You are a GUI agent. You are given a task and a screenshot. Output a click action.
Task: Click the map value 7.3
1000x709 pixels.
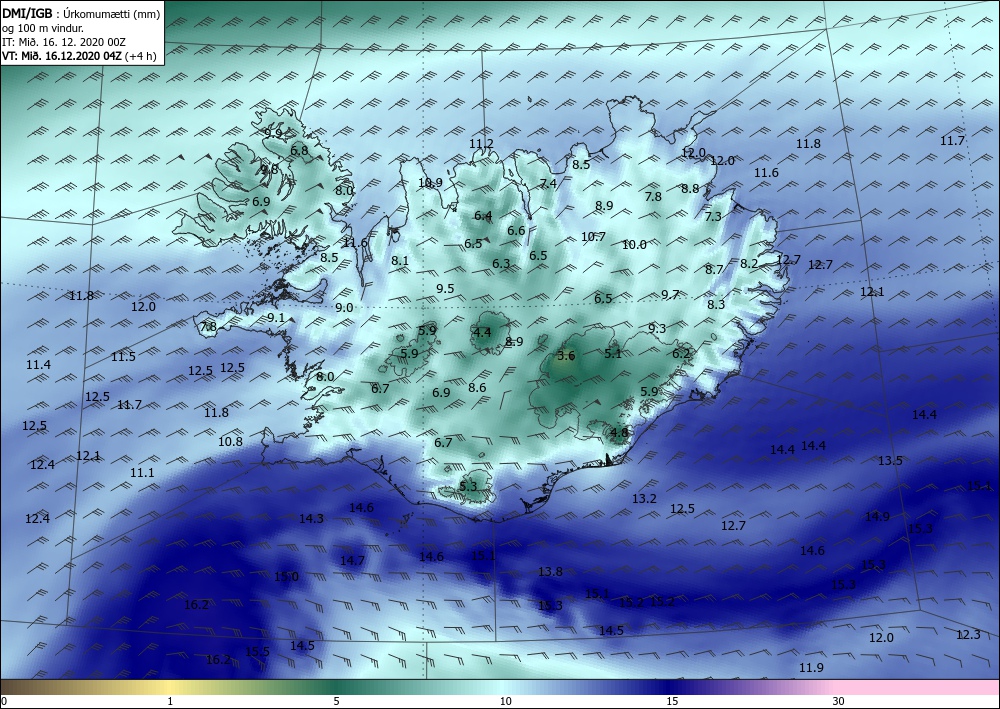pos(713,216)
